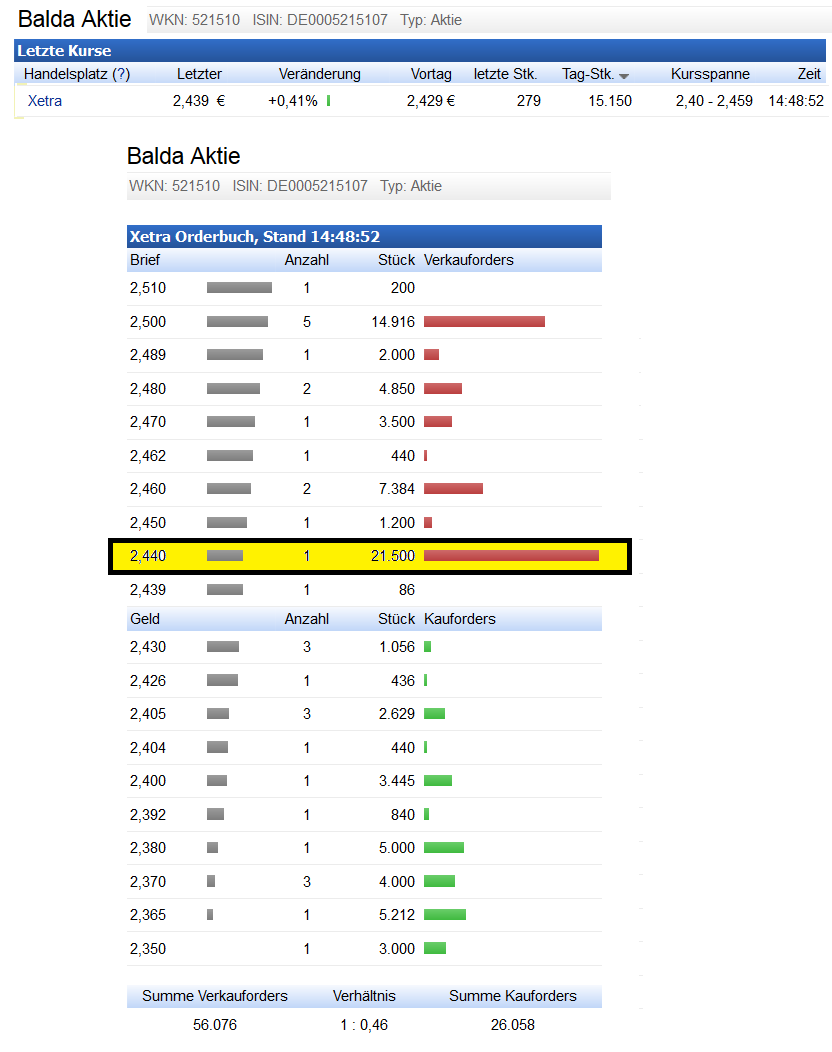Click the sell volume 4.850

click(x=397, y=389)
